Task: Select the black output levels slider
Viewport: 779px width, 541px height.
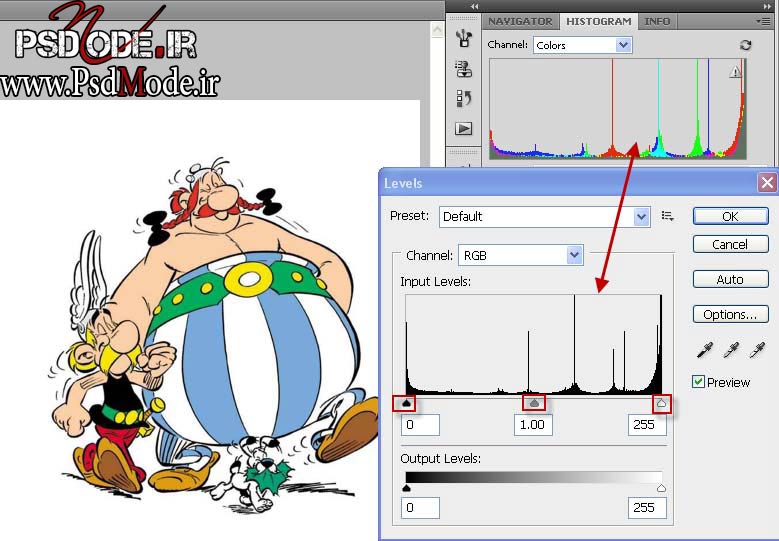Action: pyautogui.click(x=406, y=488)
